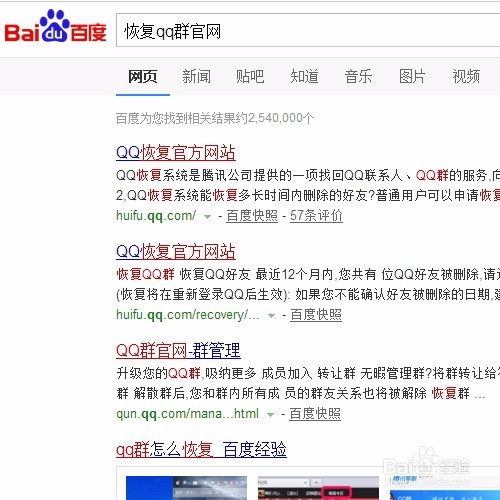Image resolution: width=500 pixels, height=500 pixels.
Task: Focus the search box containing 恢复qq群官网
Action: tap(308, 31)
